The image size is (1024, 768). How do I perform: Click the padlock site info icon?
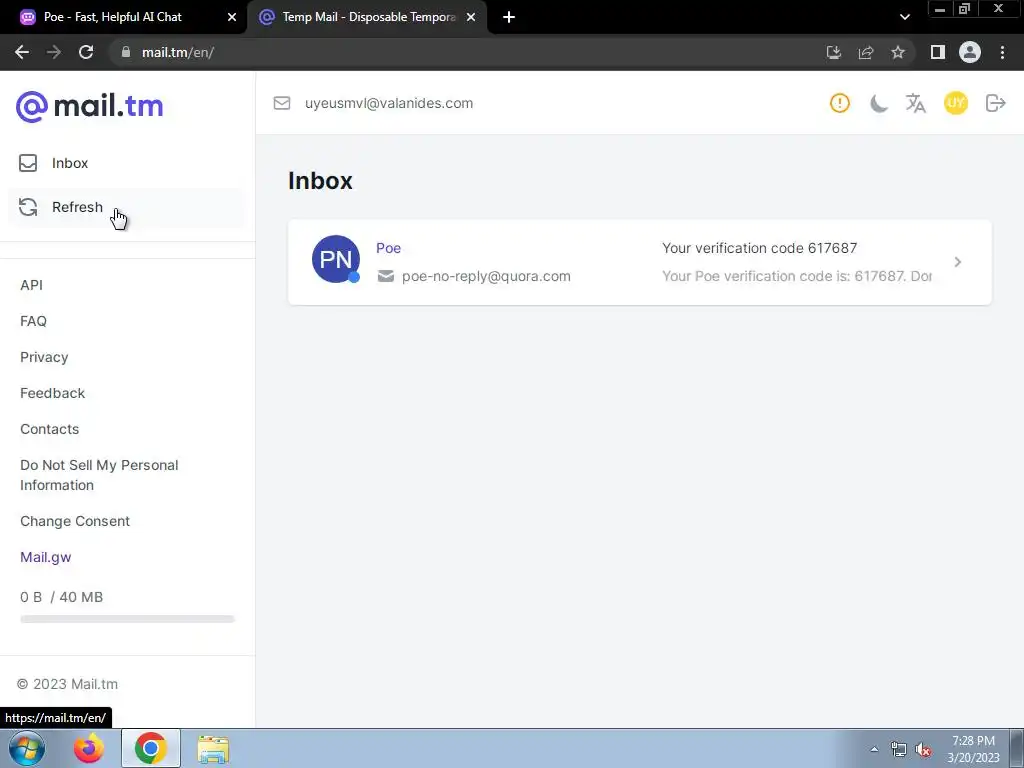126,52
